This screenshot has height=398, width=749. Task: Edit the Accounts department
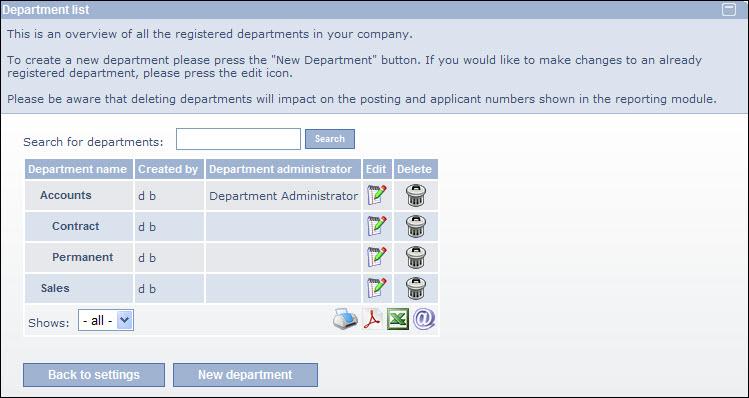coord(376,195)
